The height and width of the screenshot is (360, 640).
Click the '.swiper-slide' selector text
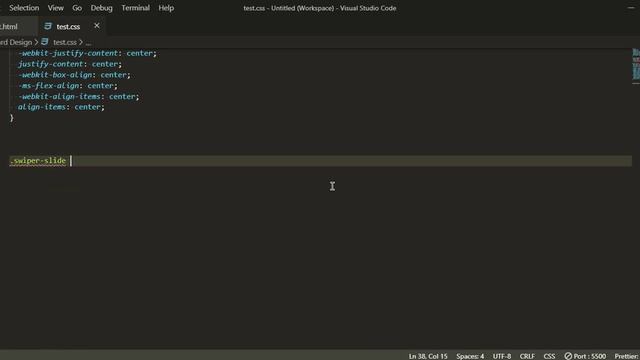(38, 161)
